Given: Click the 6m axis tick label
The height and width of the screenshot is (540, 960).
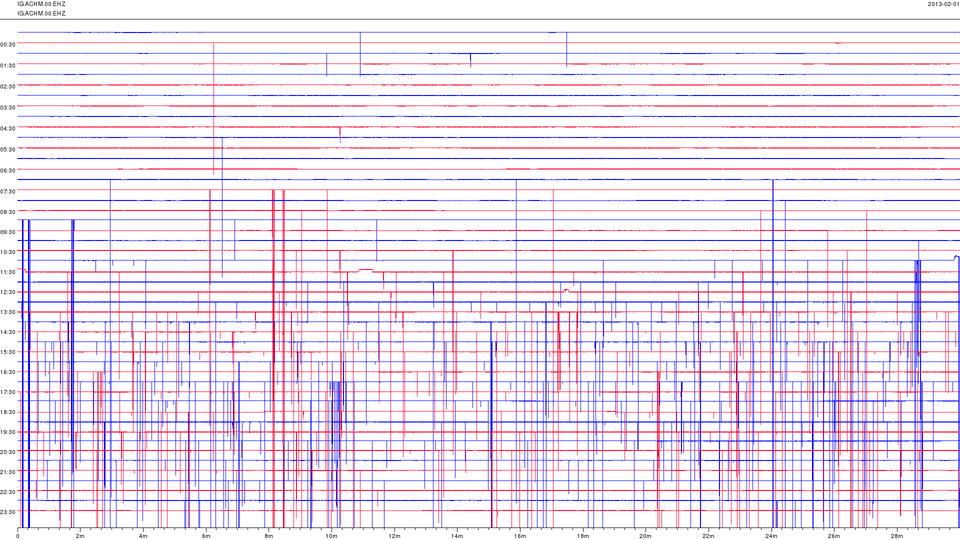Looking at the screenshot, I should [206, 536].
